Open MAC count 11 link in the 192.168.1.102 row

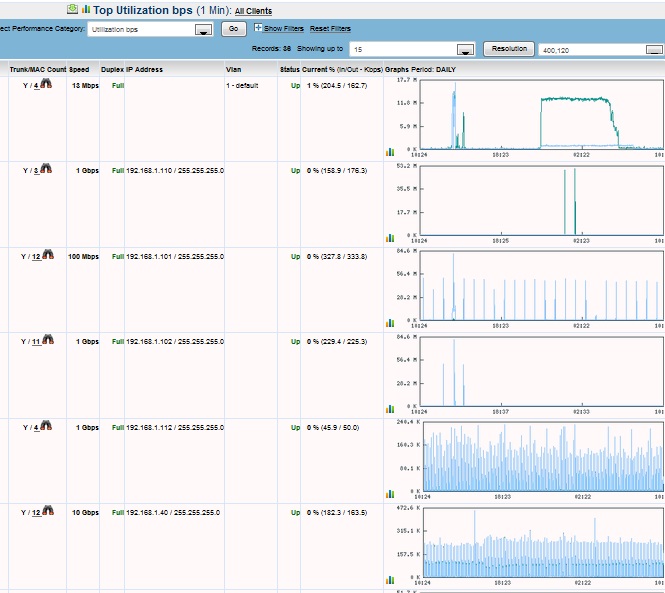pos(36,341)
